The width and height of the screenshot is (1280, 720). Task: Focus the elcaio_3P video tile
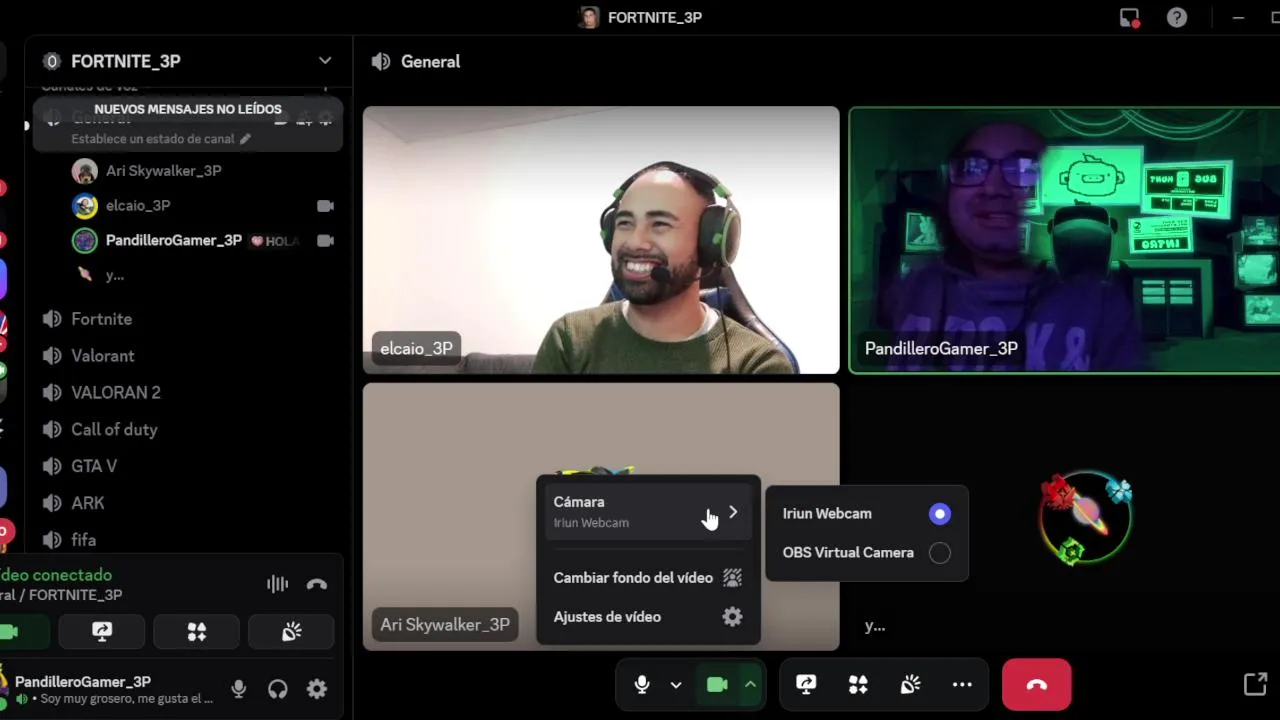click(x=601, y=240)
